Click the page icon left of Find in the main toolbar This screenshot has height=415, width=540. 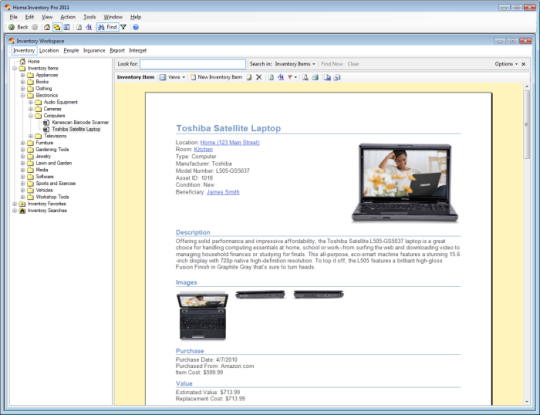(79, 27)
